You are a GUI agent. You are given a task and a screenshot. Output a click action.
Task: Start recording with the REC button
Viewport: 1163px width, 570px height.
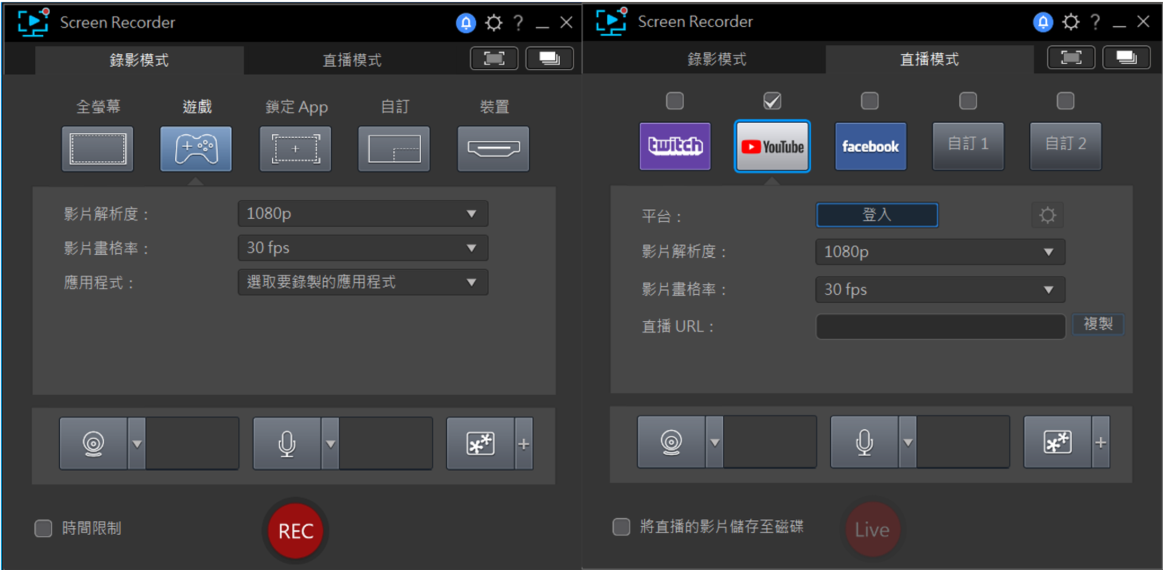click(x=295, y=531)
